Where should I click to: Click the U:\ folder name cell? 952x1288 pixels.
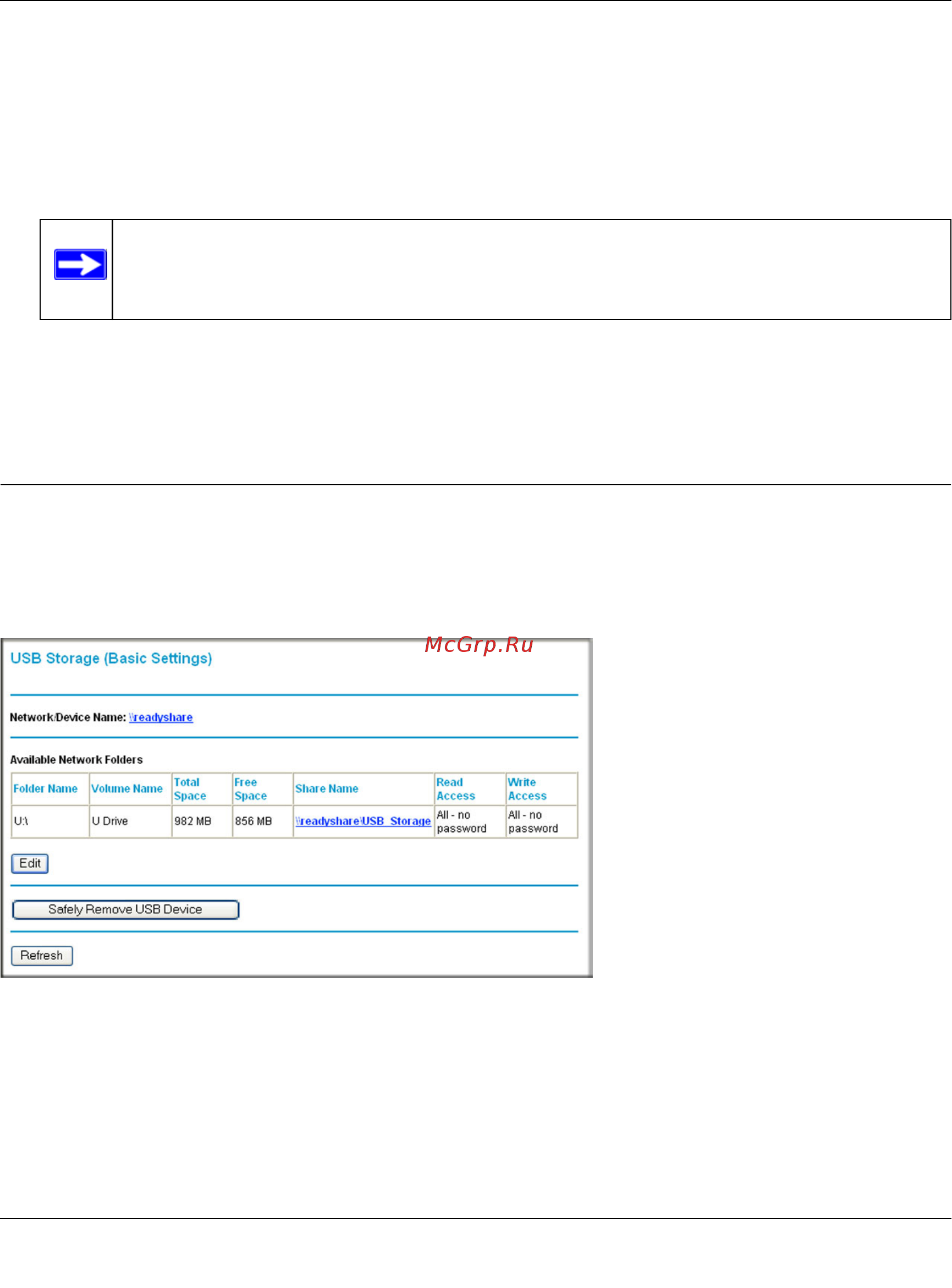(50, 821)
